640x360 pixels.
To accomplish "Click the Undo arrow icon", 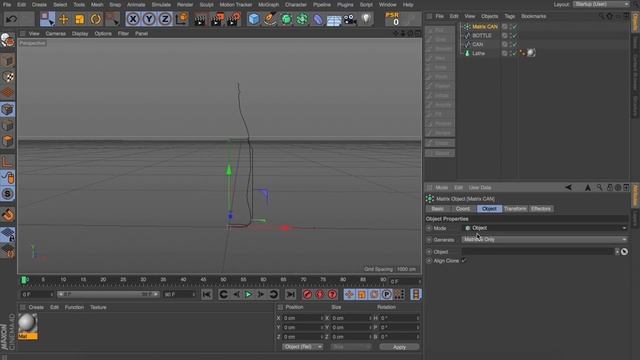I will coord(12,19).
